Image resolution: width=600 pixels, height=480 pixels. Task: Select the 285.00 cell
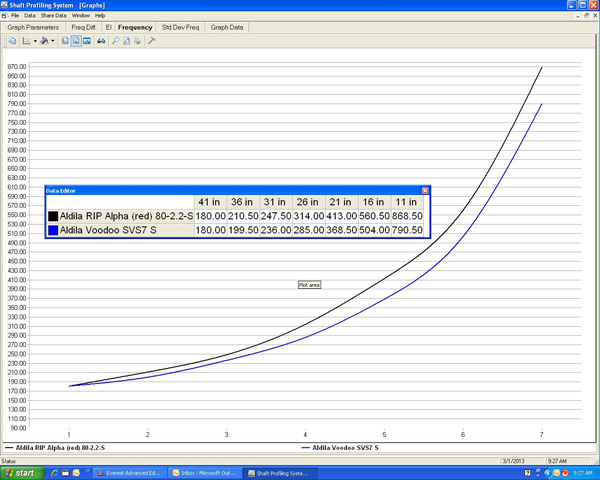[308, 230]
